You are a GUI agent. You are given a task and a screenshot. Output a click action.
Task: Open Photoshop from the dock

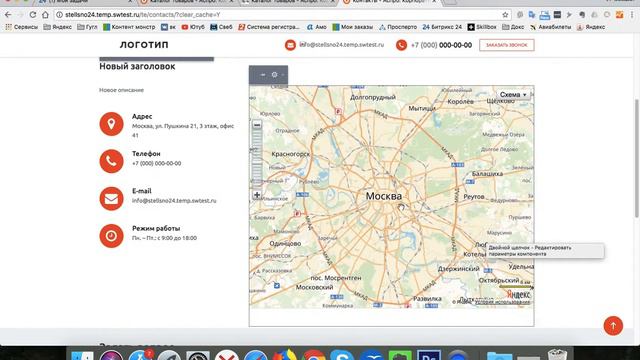pyautogui.click(x=429, y=355)
